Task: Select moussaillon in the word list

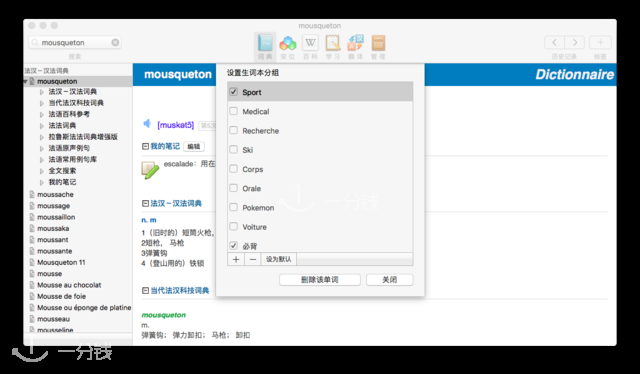Action: pos(56,217)
